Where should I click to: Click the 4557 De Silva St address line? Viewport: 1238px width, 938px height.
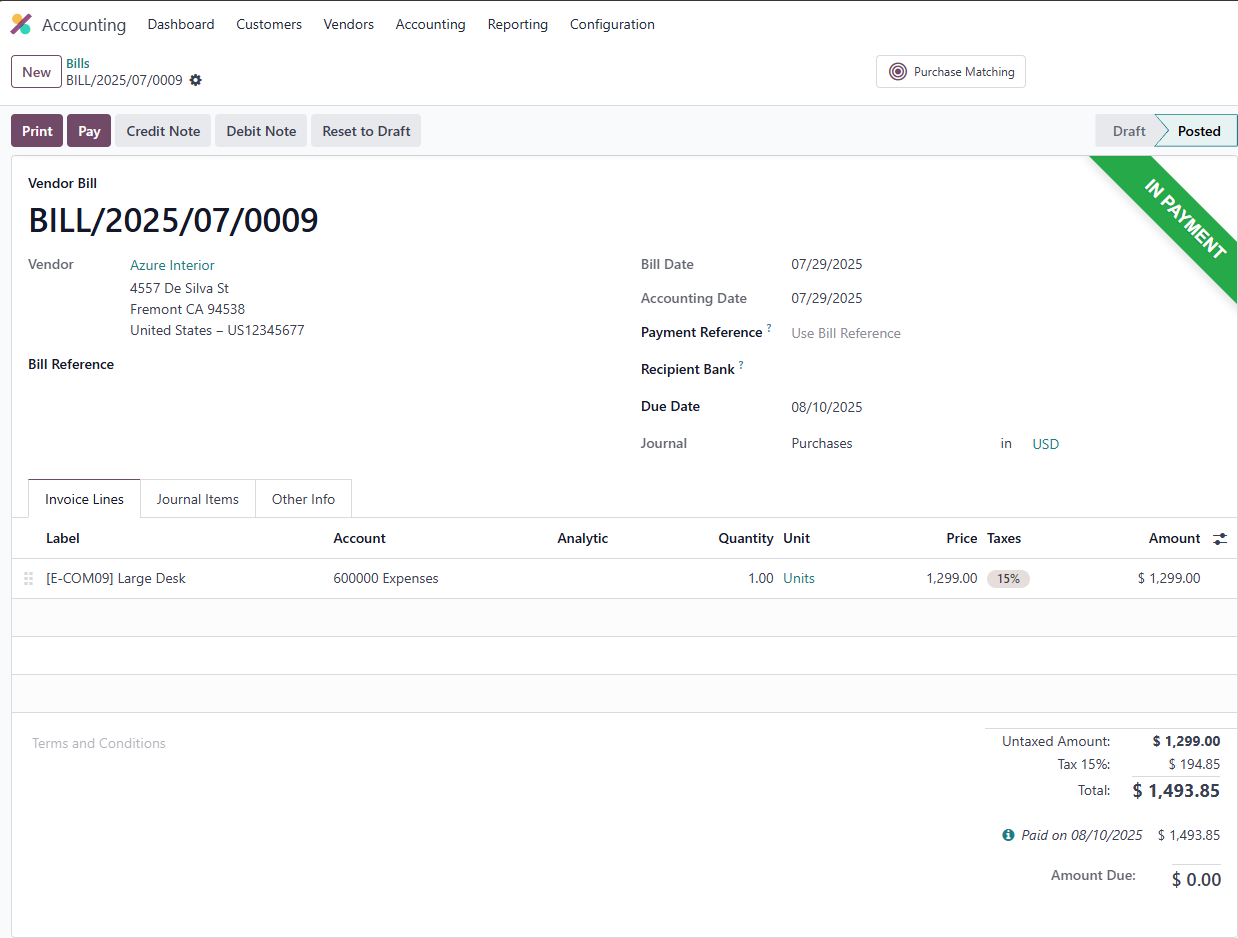(180, 288)
